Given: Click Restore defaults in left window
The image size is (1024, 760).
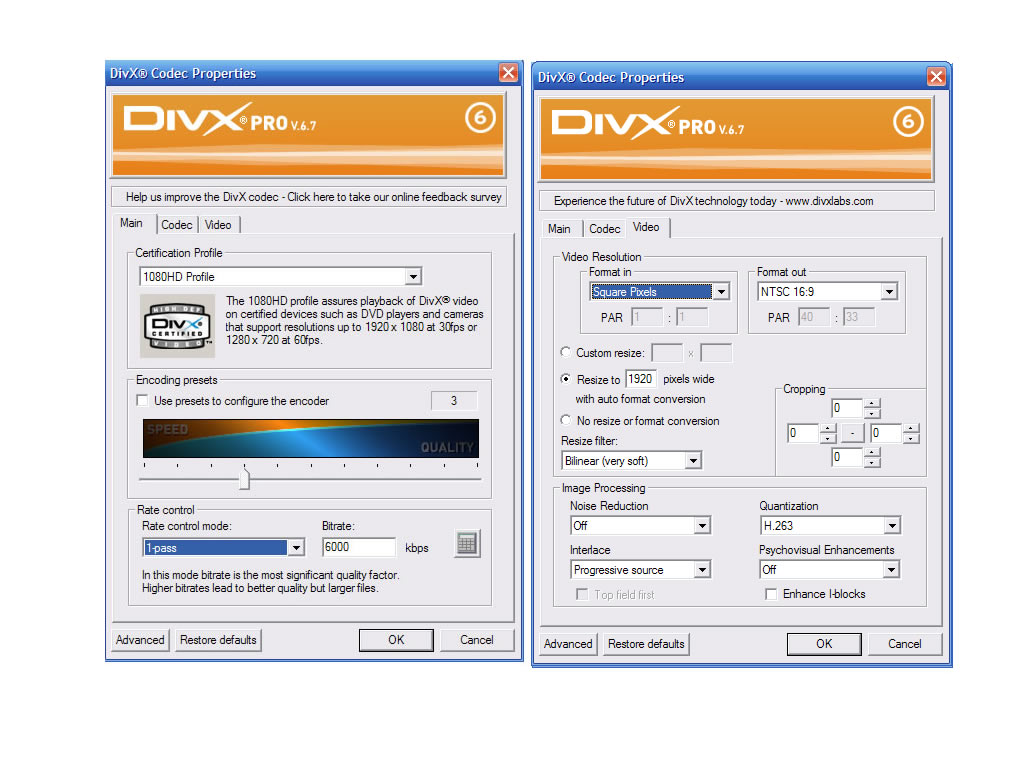Looking at the screenshot, I should pyautogui.click(x=218, y=640).
